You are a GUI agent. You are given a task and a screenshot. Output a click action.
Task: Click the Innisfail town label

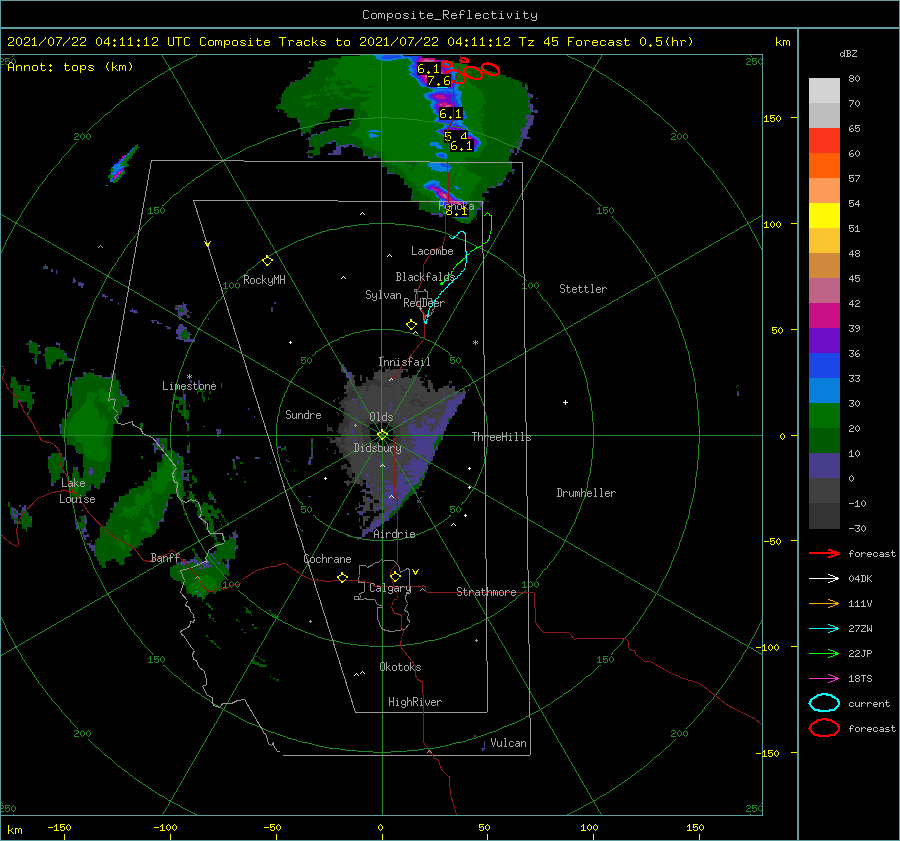404,362
